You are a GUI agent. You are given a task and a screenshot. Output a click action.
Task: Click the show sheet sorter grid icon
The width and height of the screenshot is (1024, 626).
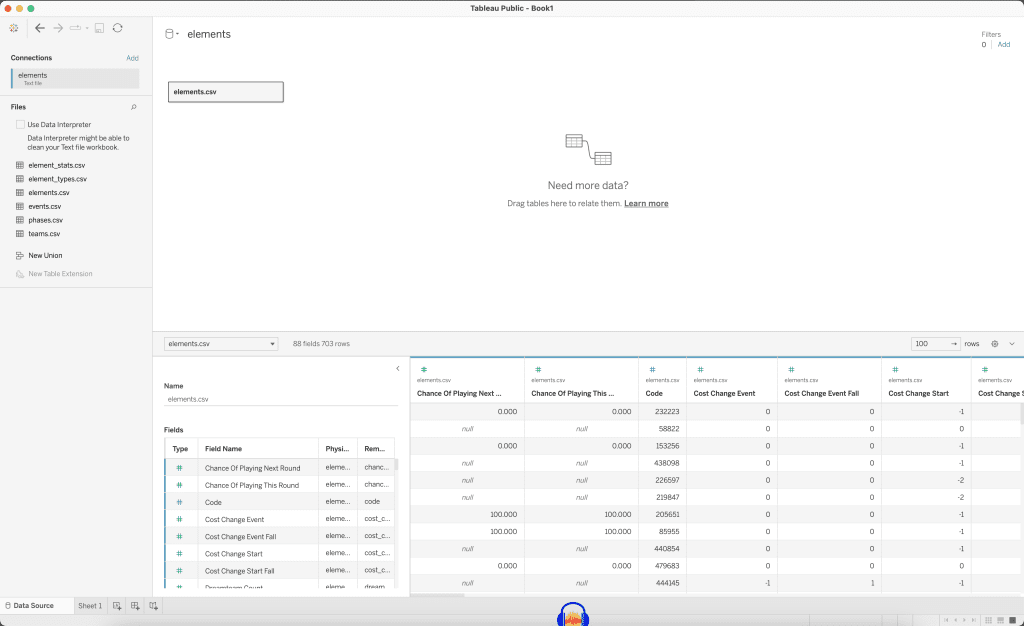tap(989, 620)
